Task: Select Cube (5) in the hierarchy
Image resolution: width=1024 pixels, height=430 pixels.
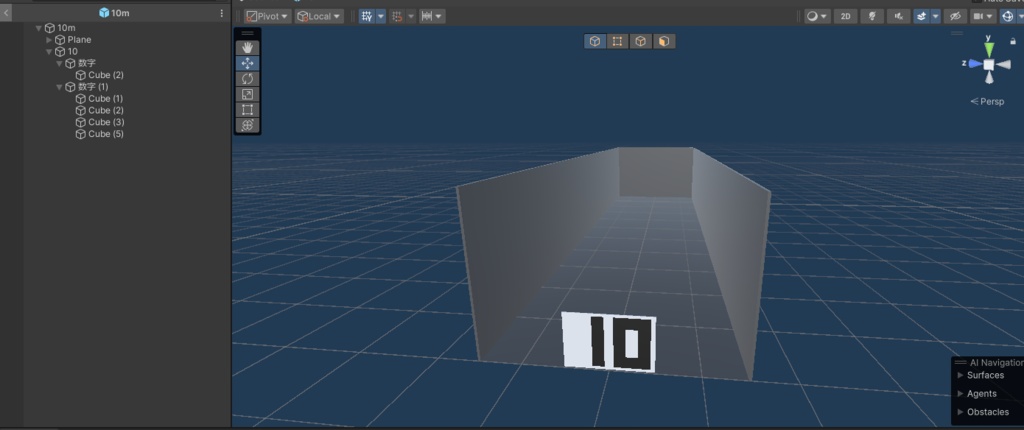Action: point(106,134)
